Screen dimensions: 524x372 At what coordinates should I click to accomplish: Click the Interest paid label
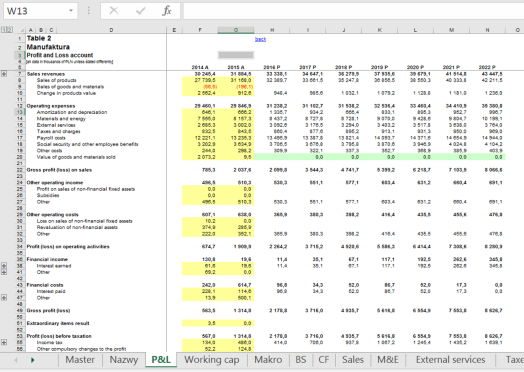pos(51,291)
